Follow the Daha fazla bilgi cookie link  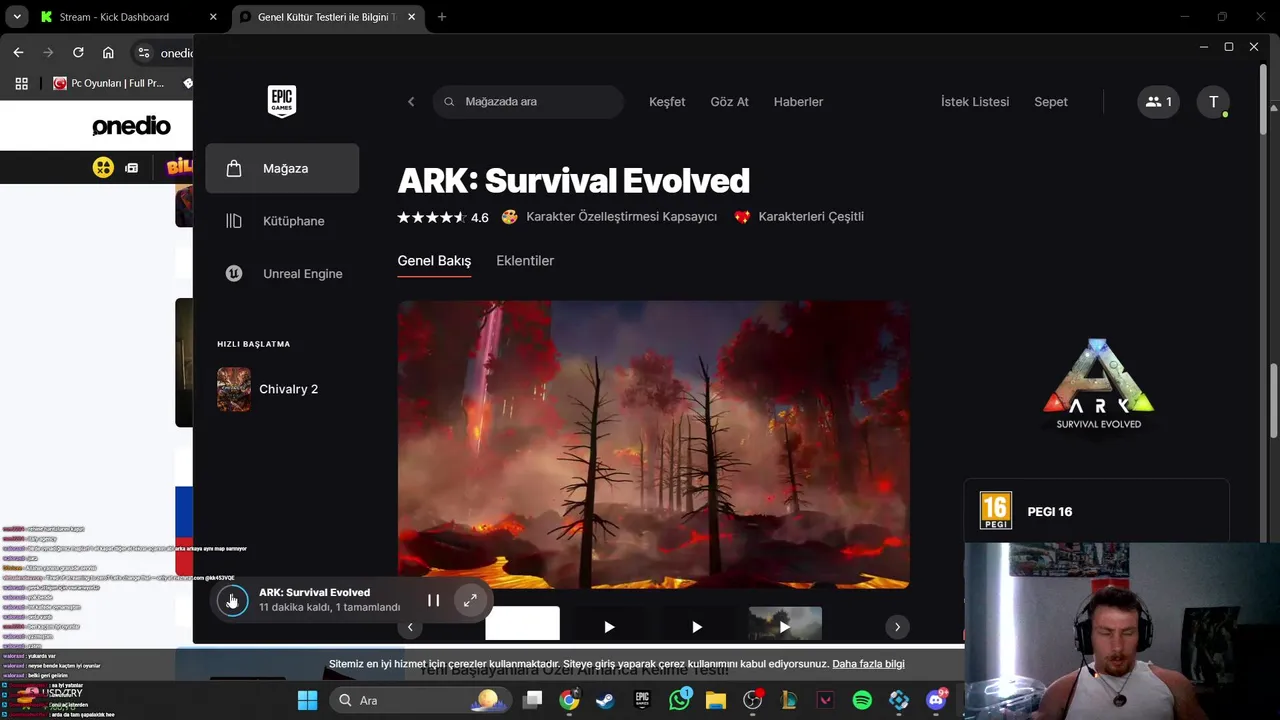868,664
